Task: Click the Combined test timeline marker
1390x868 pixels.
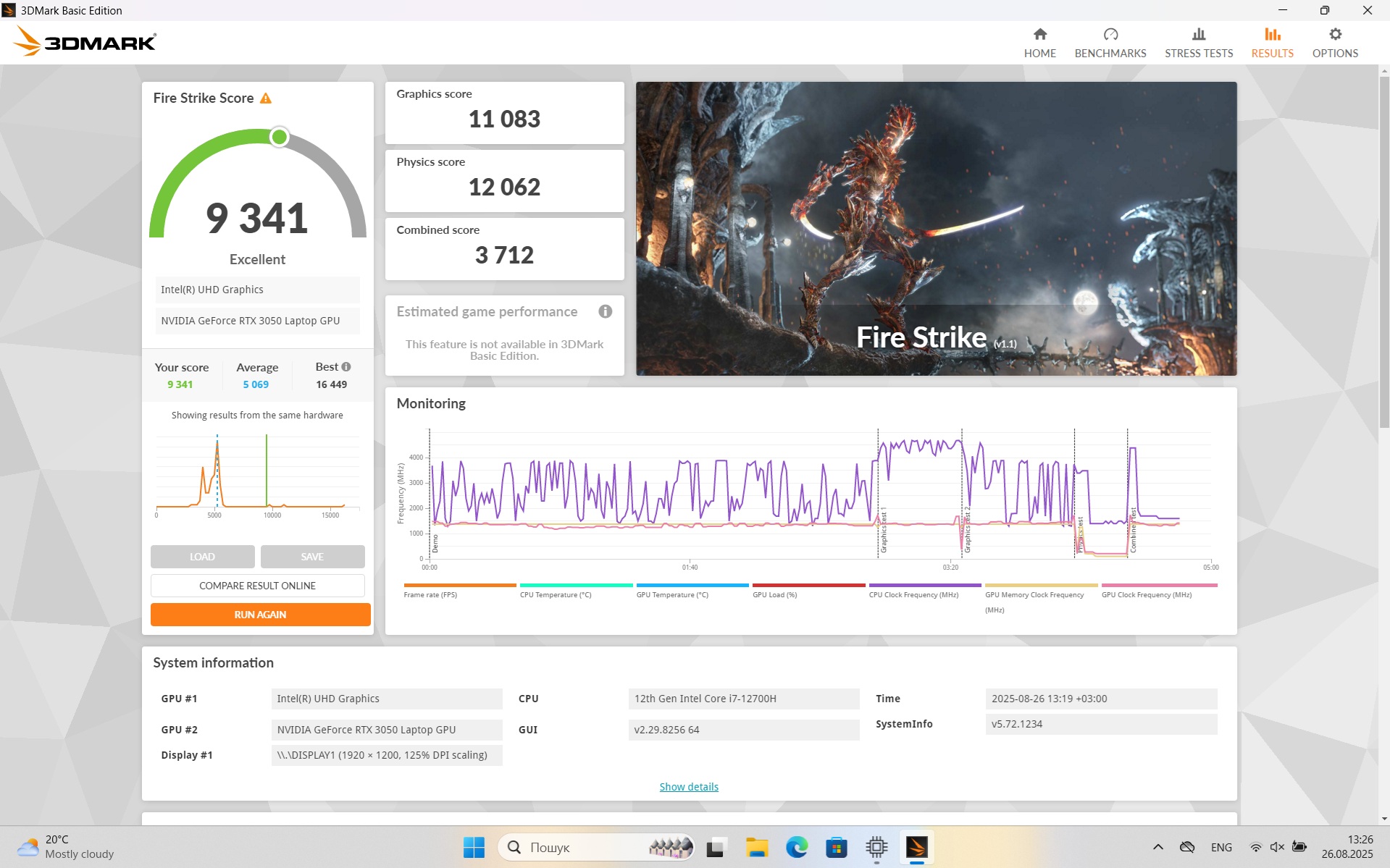Action: [1133, 530]
